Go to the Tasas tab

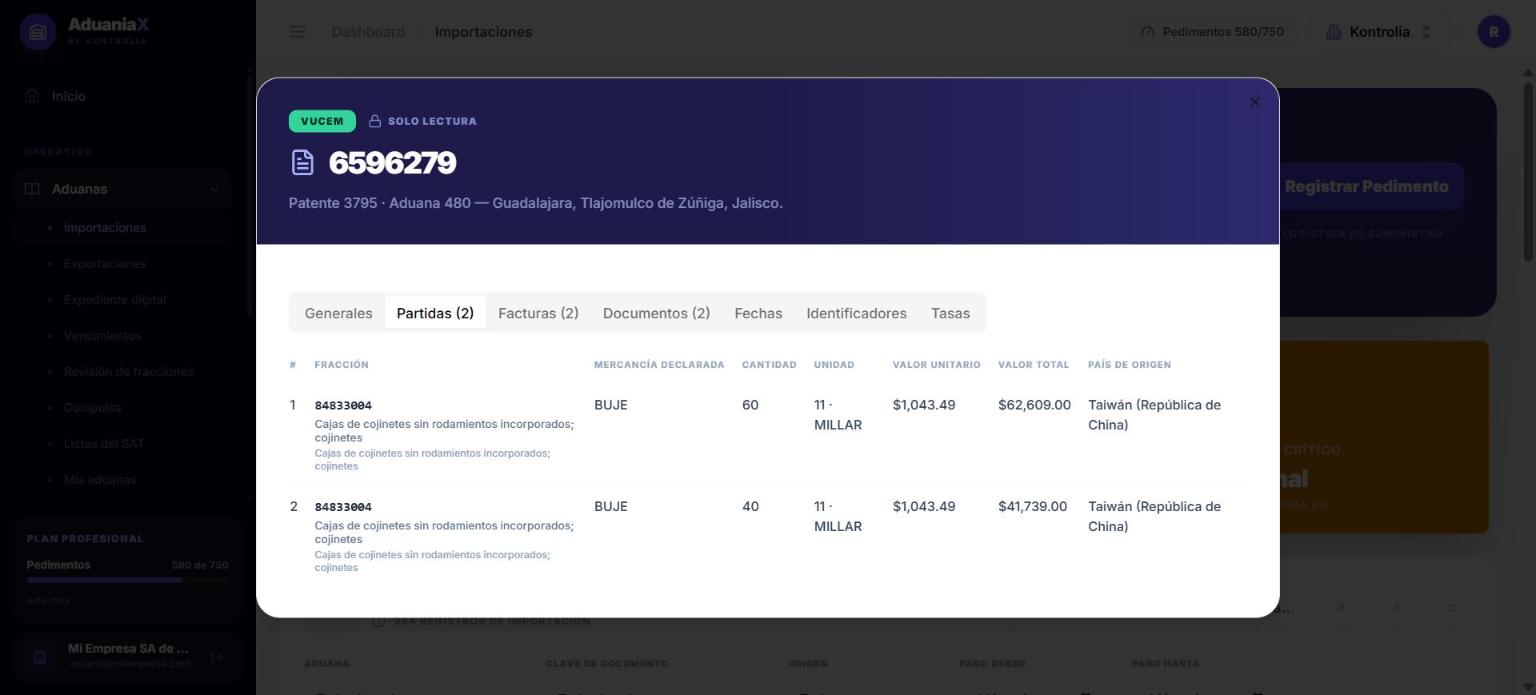[x=950, y=313]
